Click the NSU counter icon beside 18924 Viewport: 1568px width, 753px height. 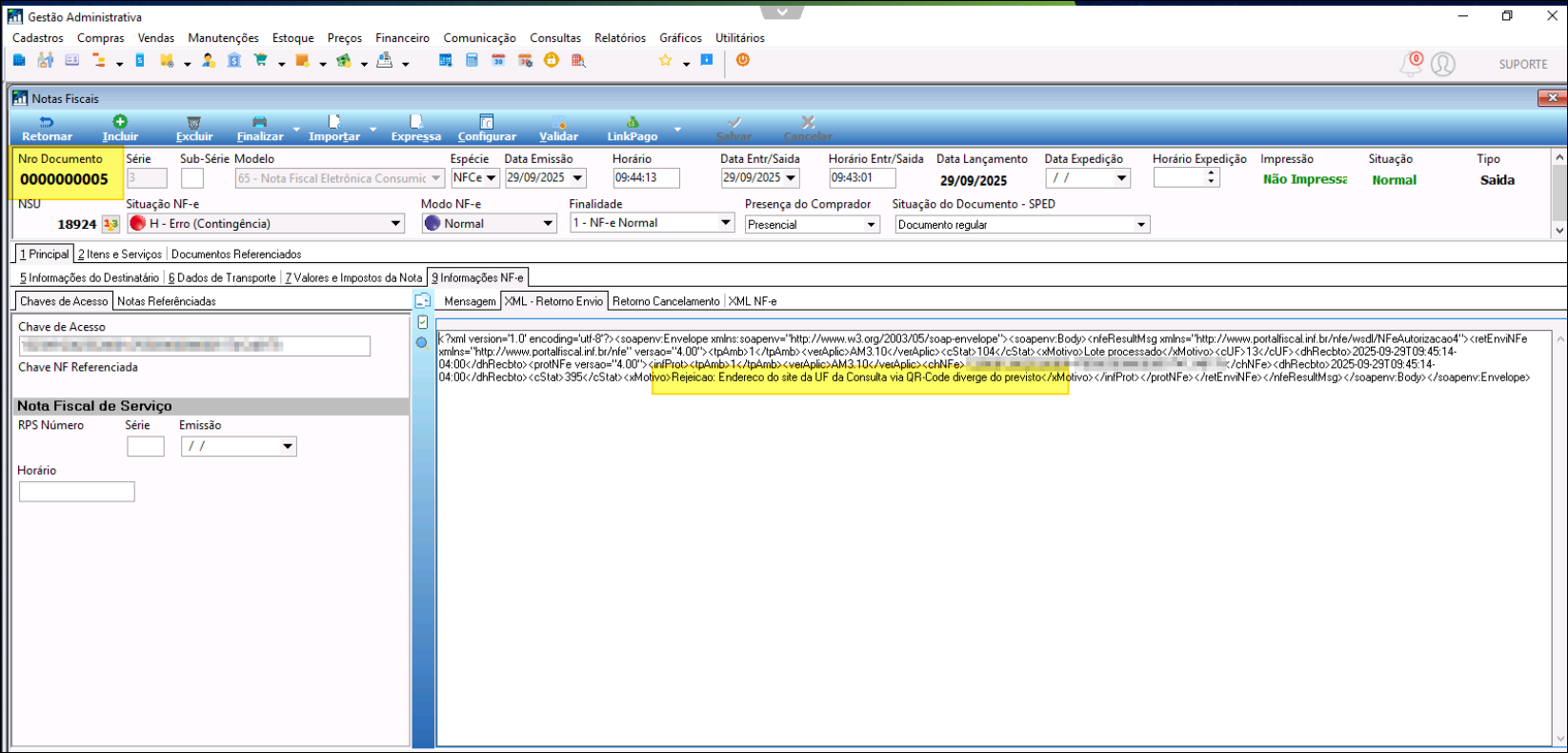111,224
